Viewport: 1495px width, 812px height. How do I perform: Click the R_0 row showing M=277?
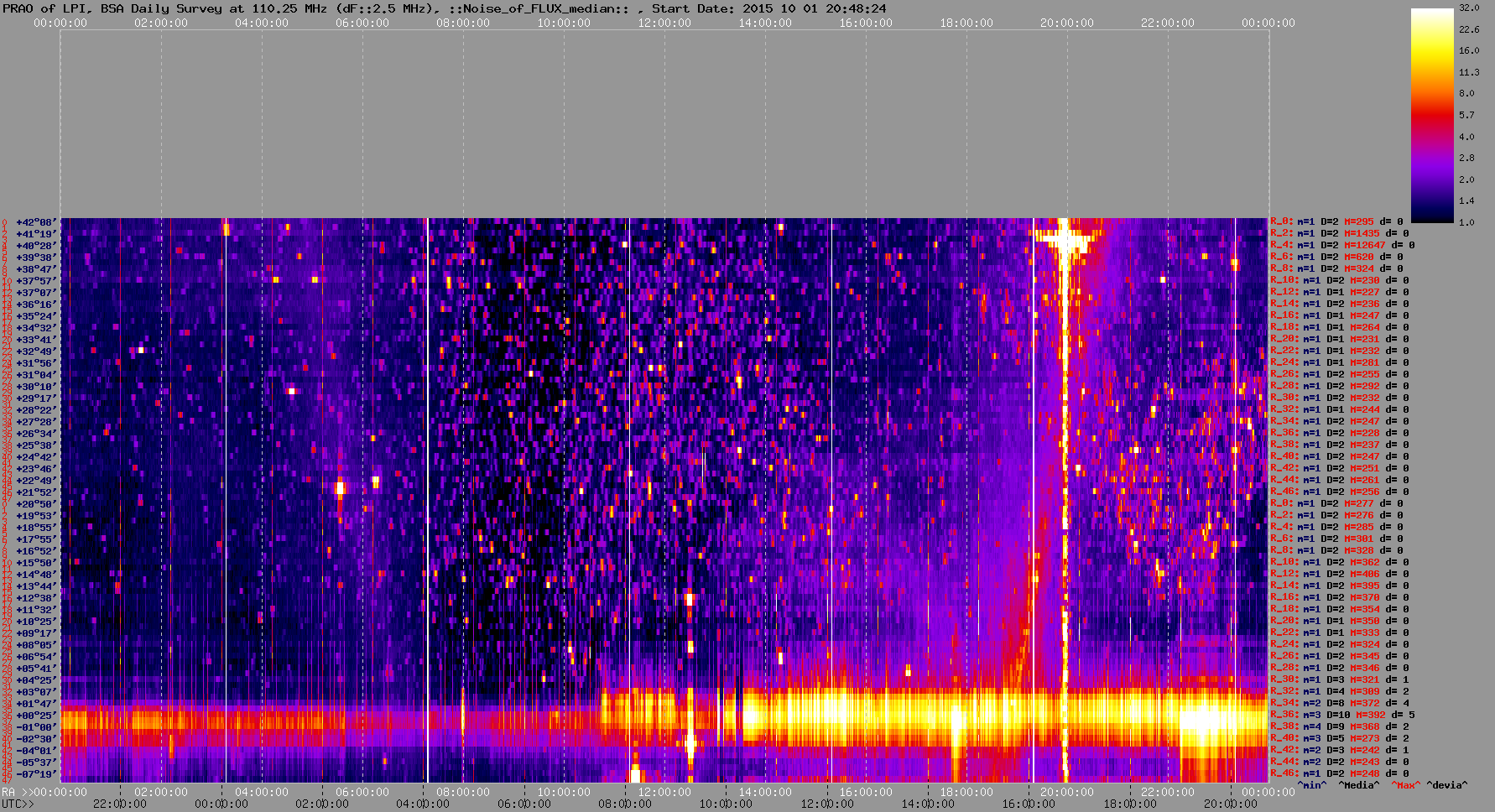(1336, 504)
